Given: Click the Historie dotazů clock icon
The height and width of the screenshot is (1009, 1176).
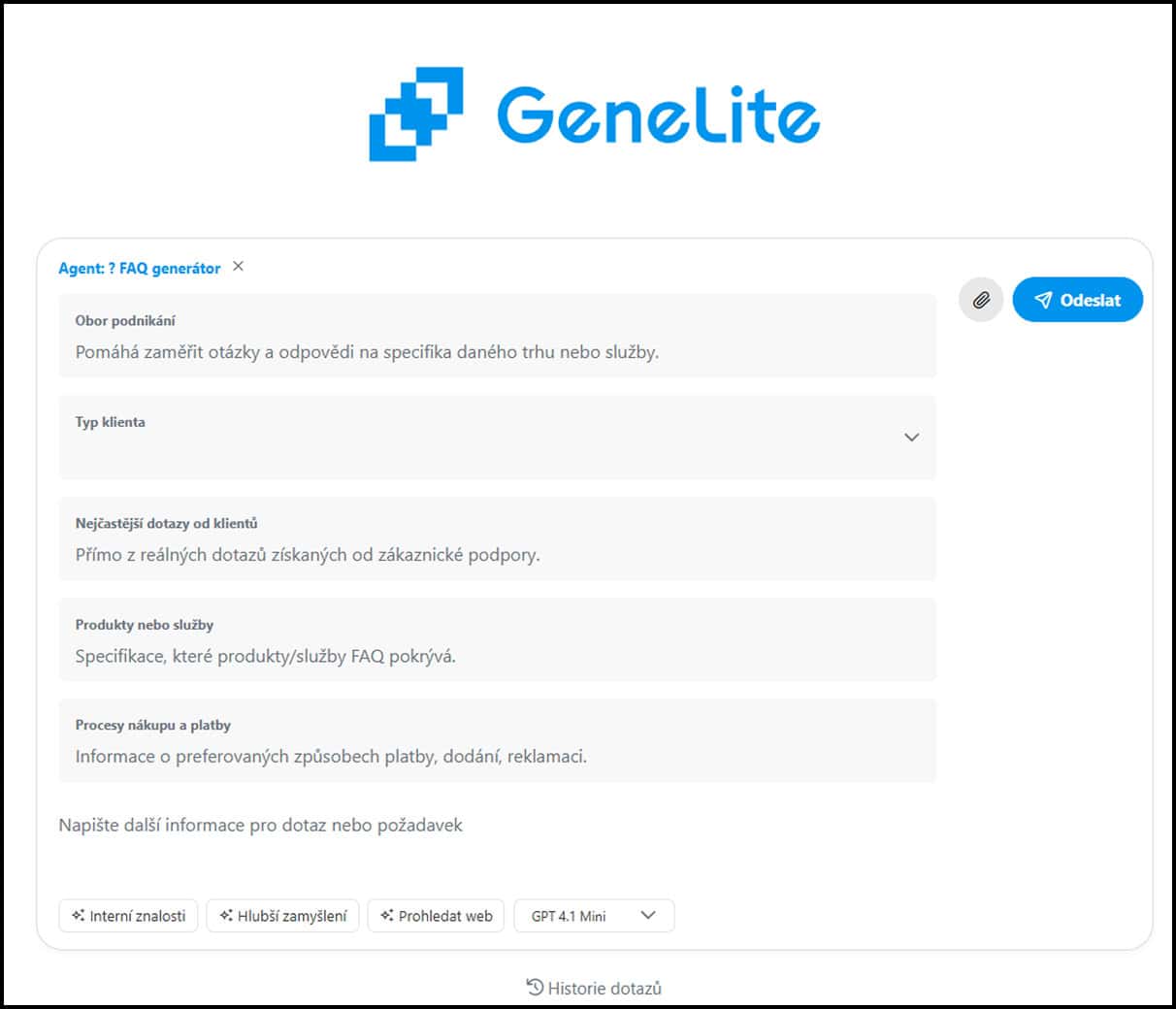Looking at the screenshot, I should tap(535, 987).
